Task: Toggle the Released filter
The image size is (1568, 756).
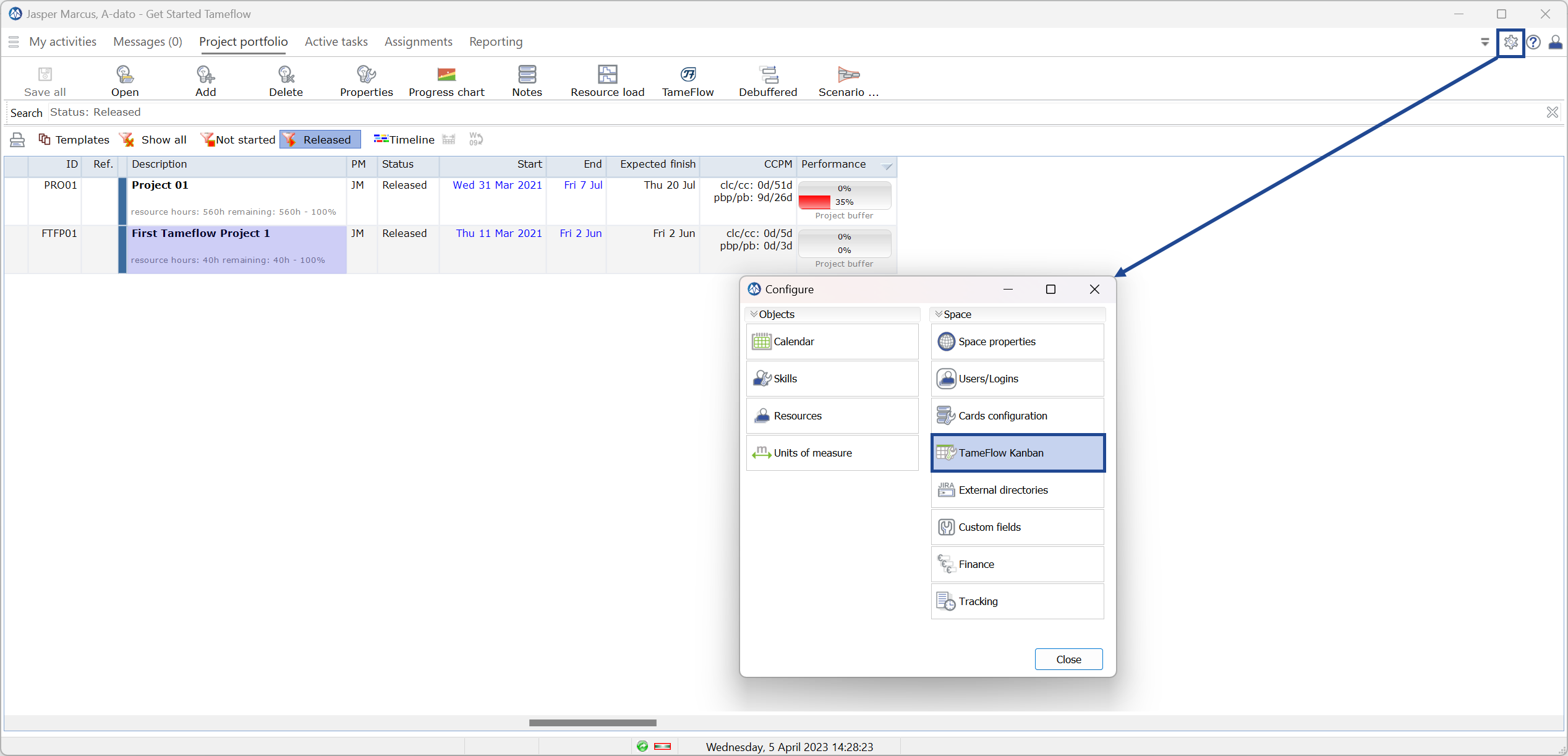Action: pos(320,140)
